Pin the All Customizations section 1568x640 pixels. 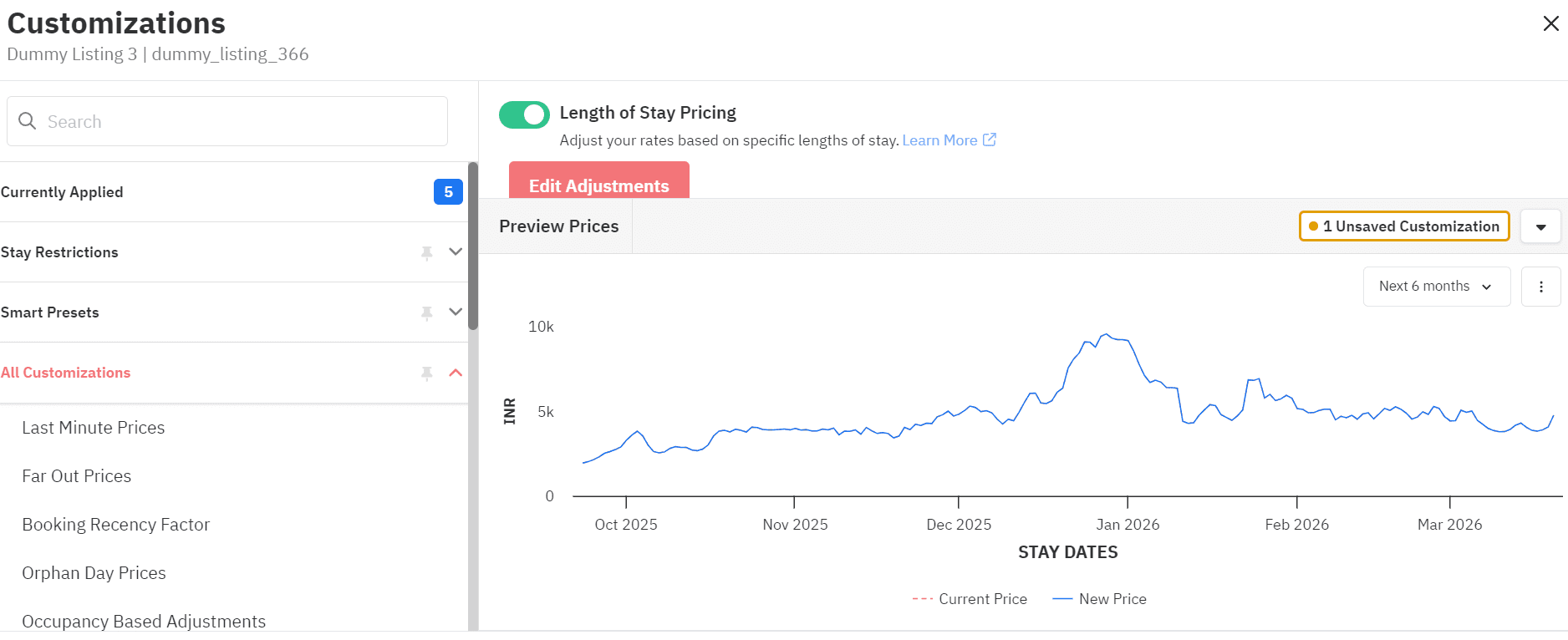tap(427, 373)
